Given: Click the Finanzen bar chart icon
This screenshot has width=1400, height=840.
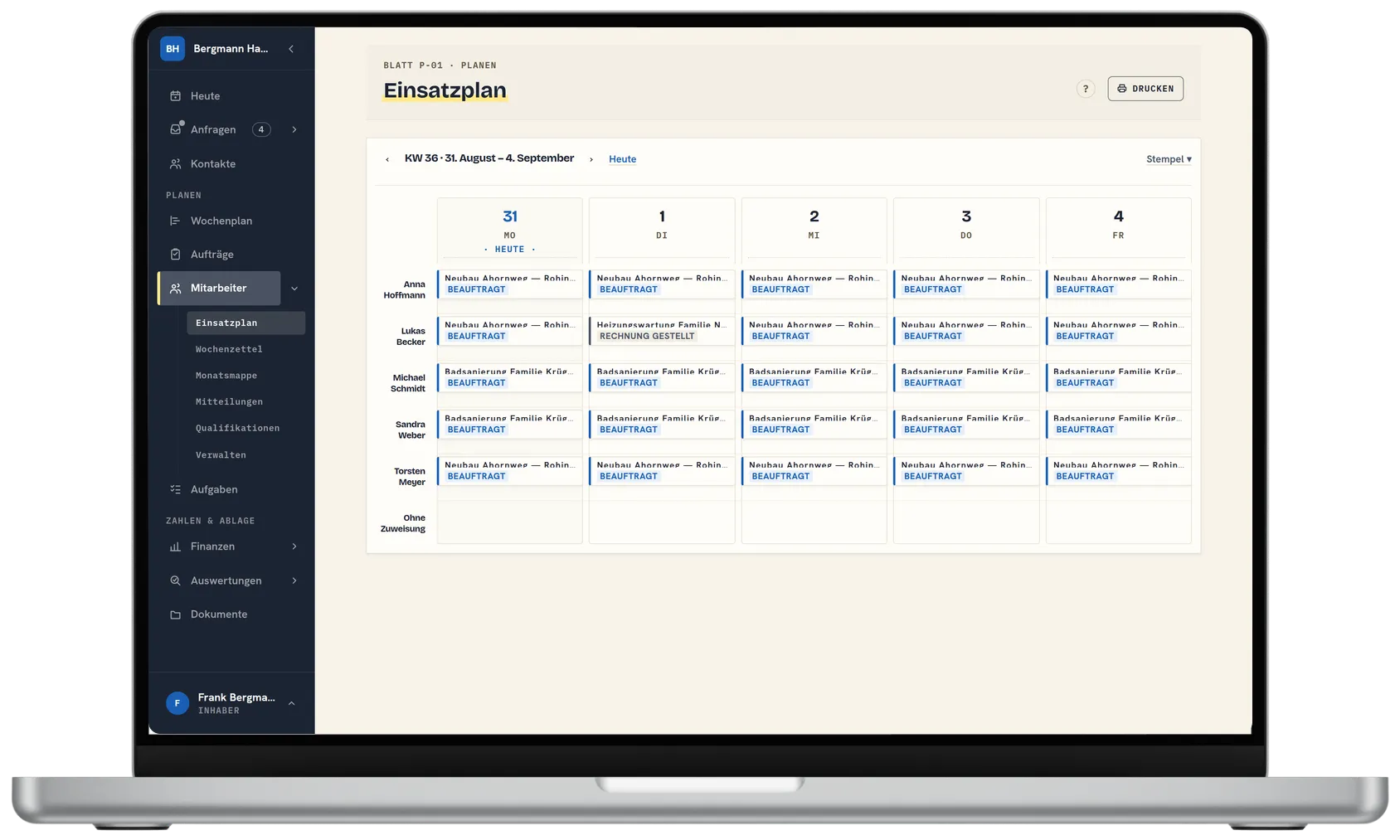Looking at the screenshot, I should point(175,546).
